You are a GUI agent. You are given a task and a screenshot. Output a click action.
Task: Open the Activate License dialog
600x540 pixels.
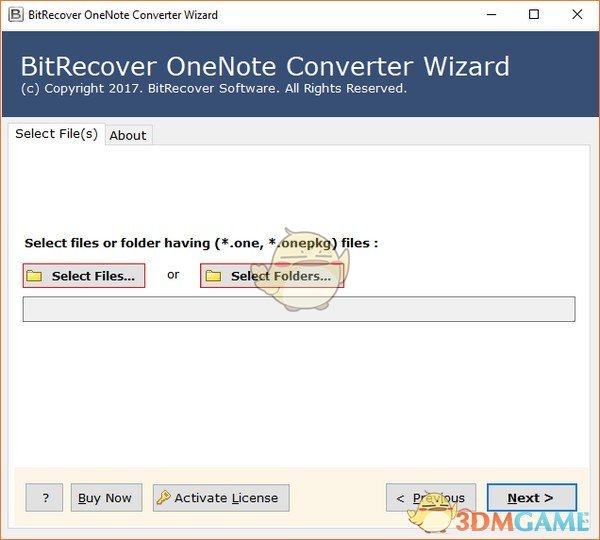click(x=221, y=498)
